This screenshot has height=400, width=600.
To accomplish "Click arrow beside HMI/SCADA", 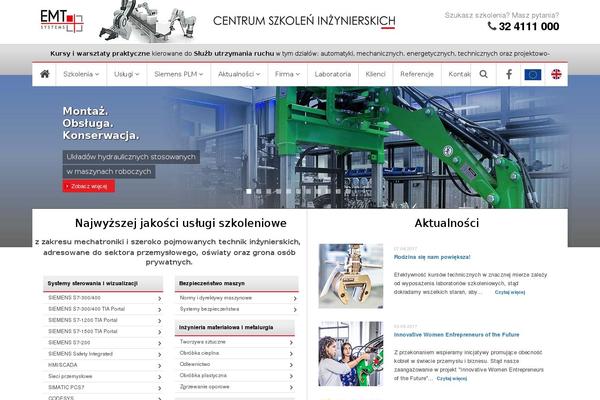I will click(160, 366).
